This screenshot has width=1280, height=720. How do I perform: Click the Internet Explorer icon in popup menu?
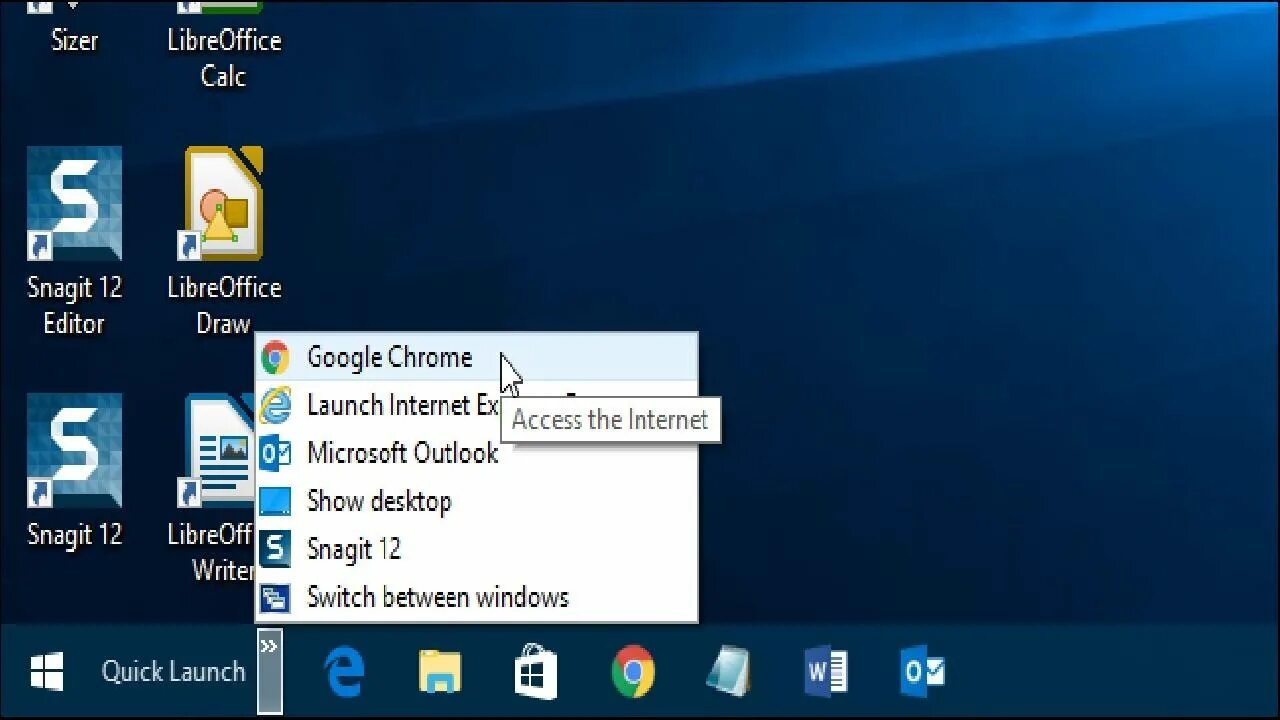275,405
